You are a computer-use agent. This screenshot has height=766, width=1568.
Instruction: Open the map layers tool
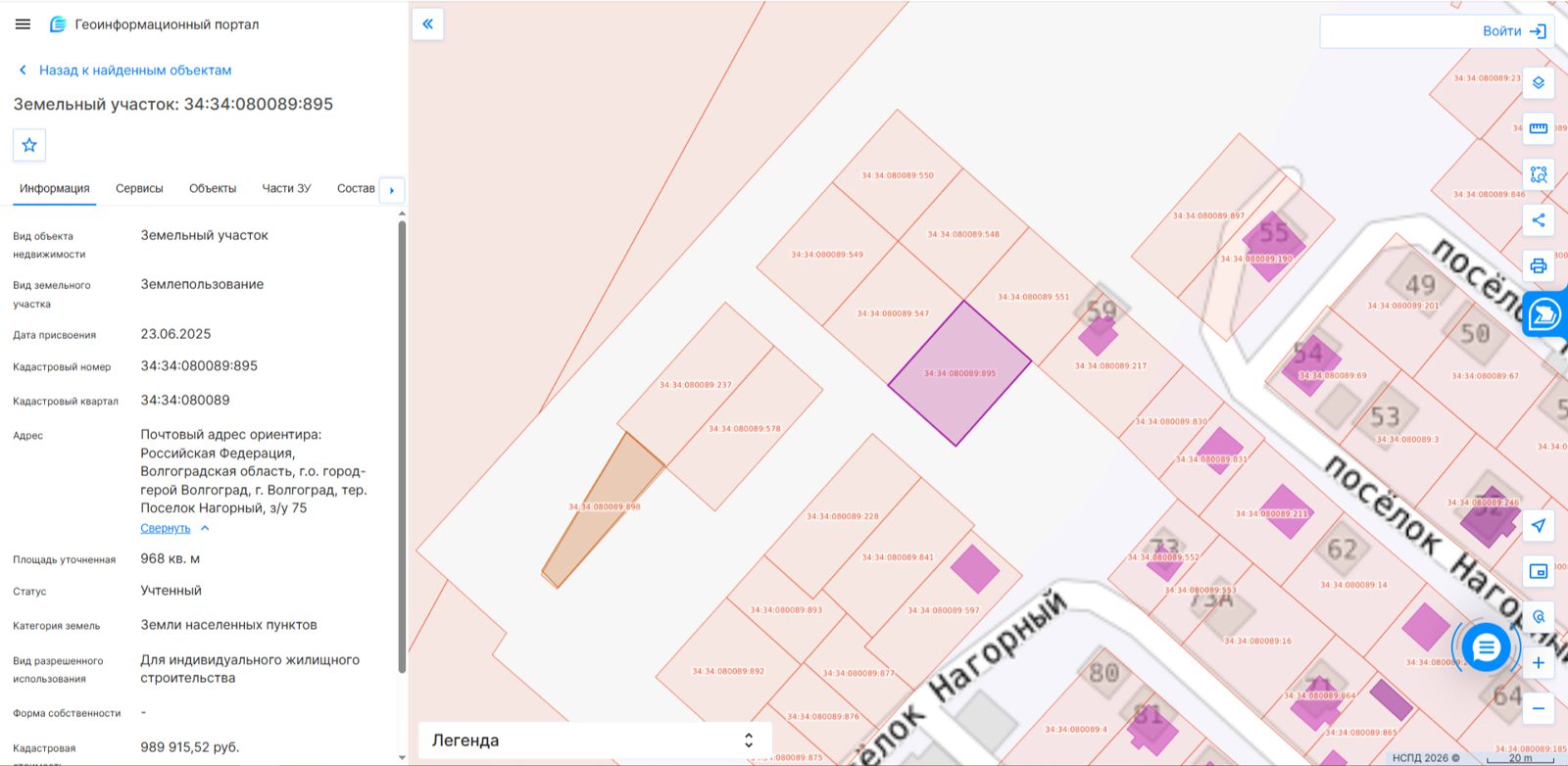click(1539, 83)
